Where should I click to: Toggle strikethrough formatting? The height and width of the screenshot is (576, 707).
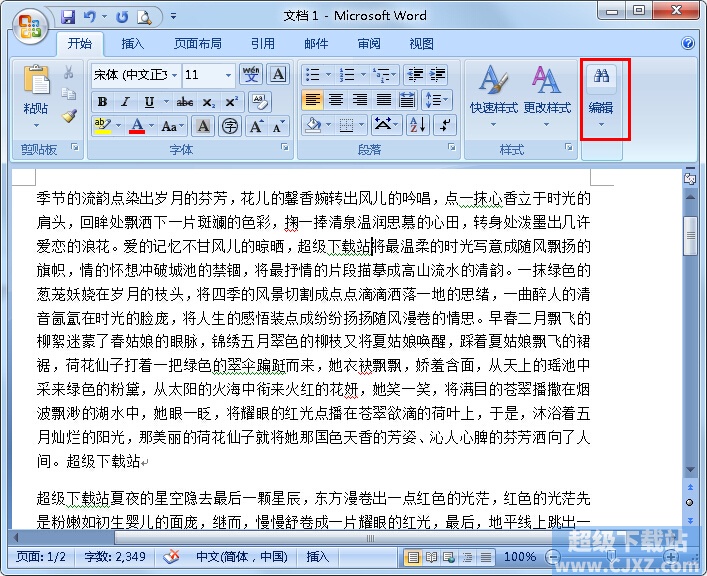pos(185,102)
